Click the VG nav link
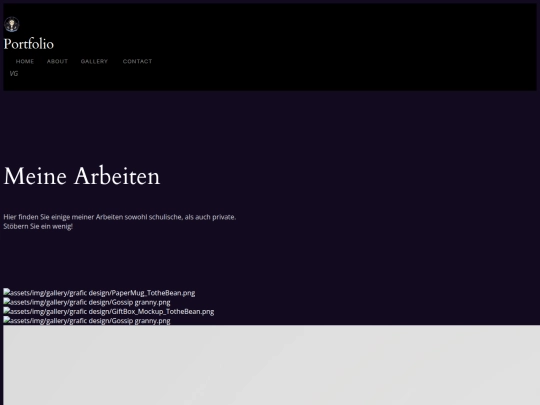The image size is (540, 405). click(x=14, y=73)
